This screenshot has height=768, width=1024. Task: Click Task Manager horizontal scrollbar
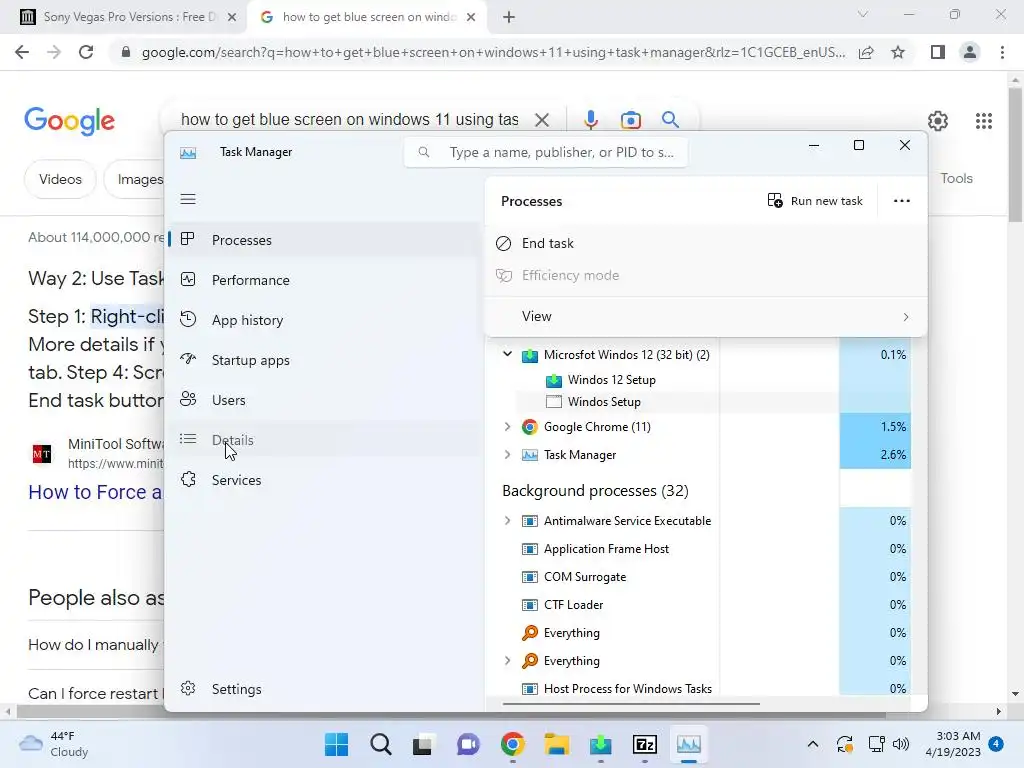(631, 704)
